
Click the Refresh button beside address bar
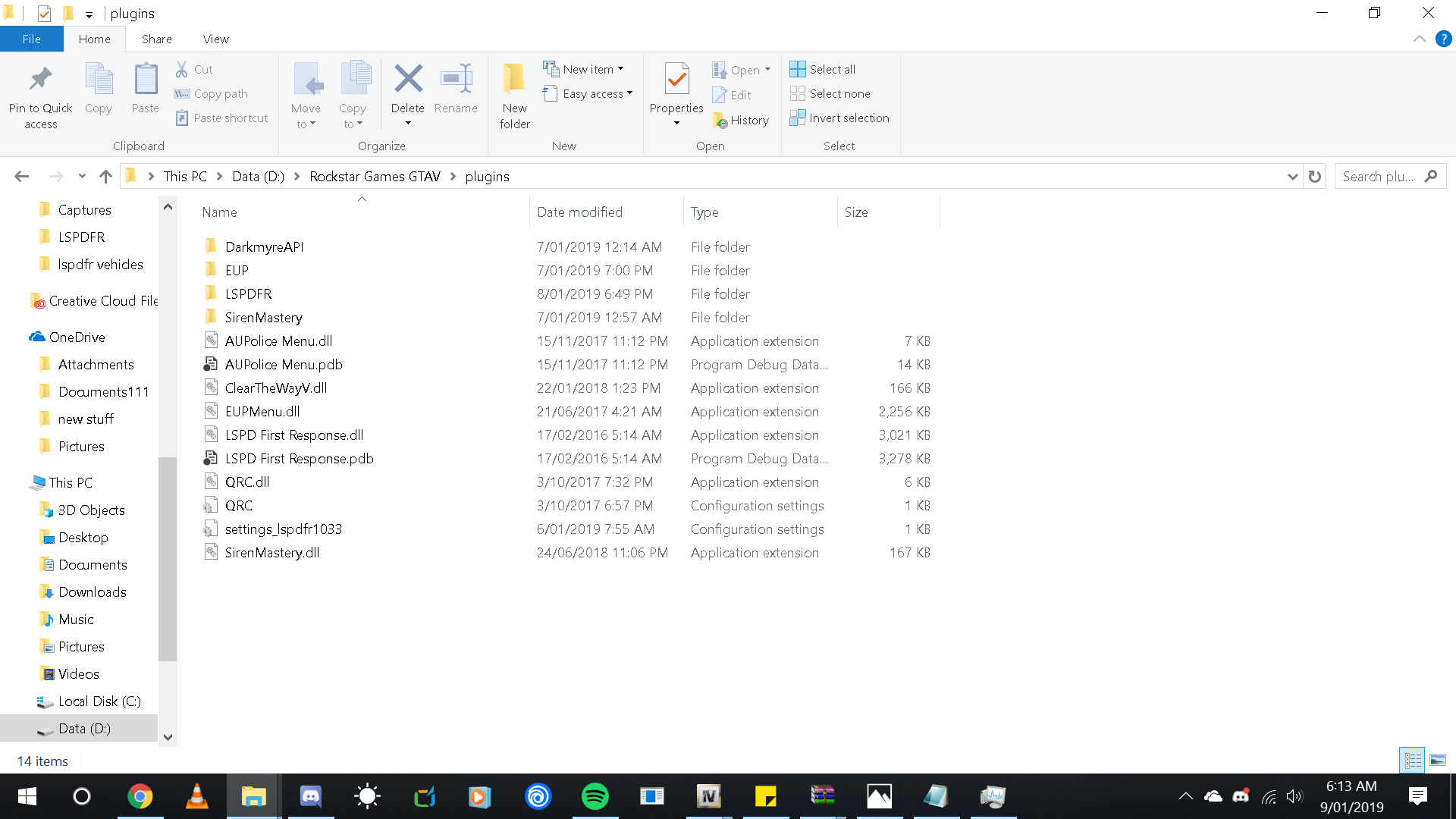click(x=1315, y=177)
